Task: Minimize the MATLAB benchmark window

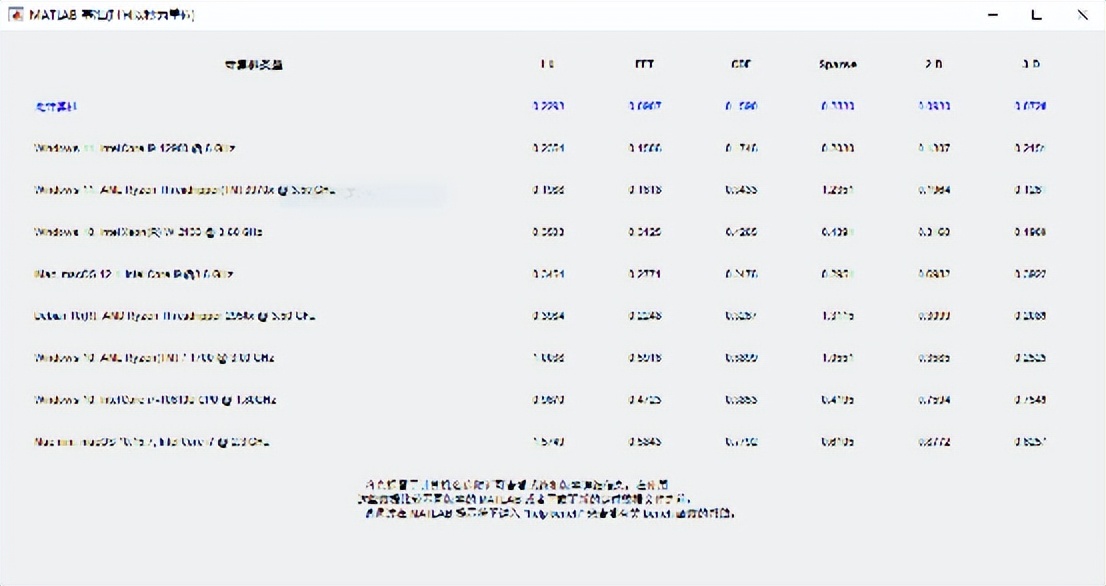Action: tap(993, 15)
